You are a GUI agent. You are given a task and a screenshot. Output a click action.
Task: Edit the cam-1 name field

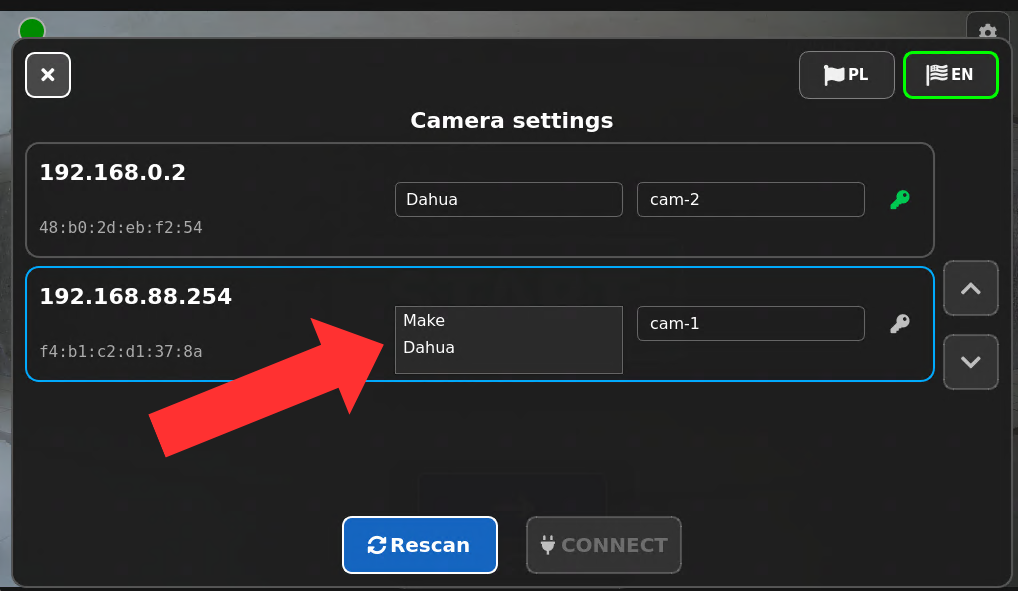coord(751,323)
